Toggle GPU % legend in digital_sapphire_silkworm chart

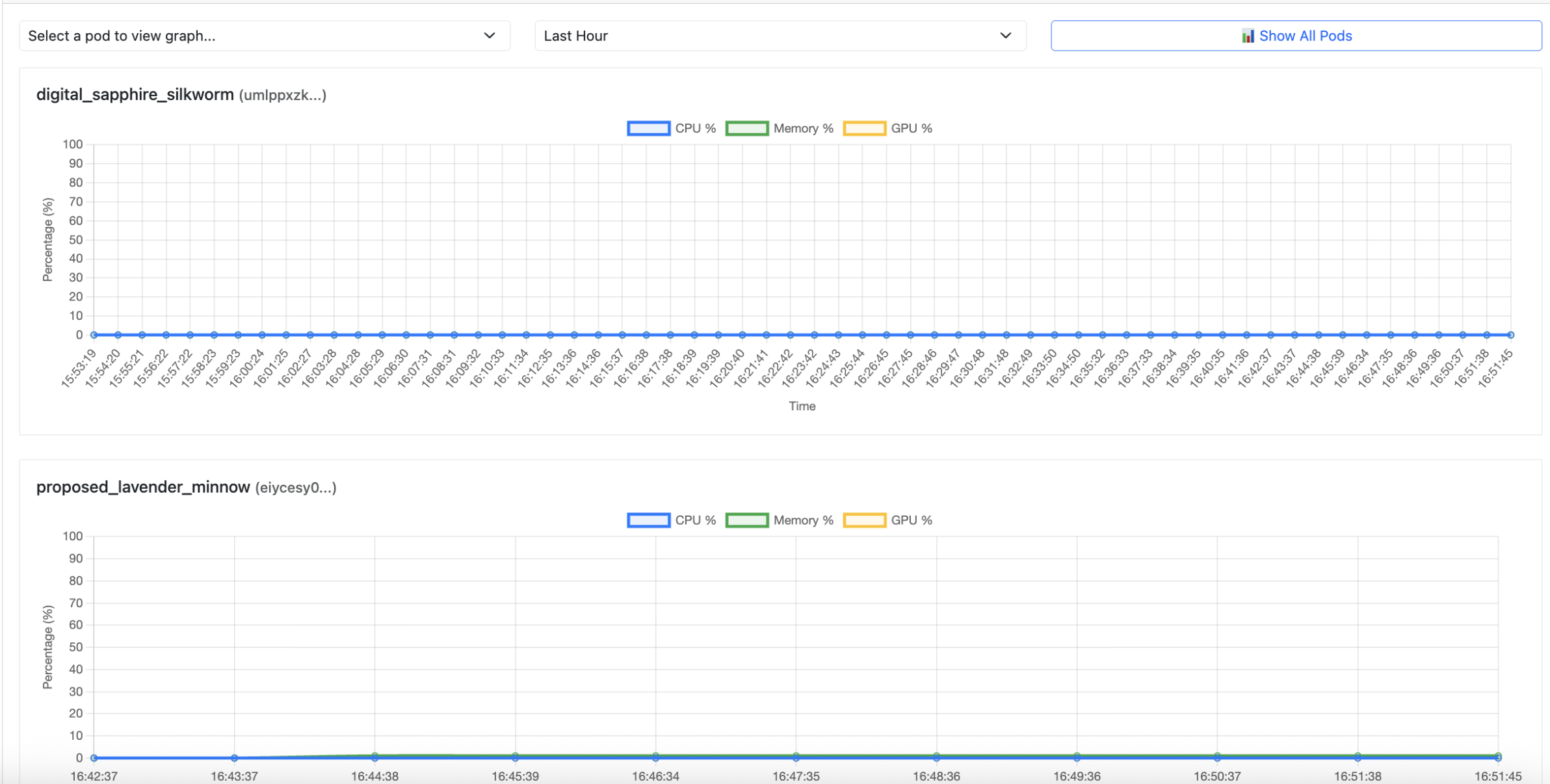[x=911, y=128]
